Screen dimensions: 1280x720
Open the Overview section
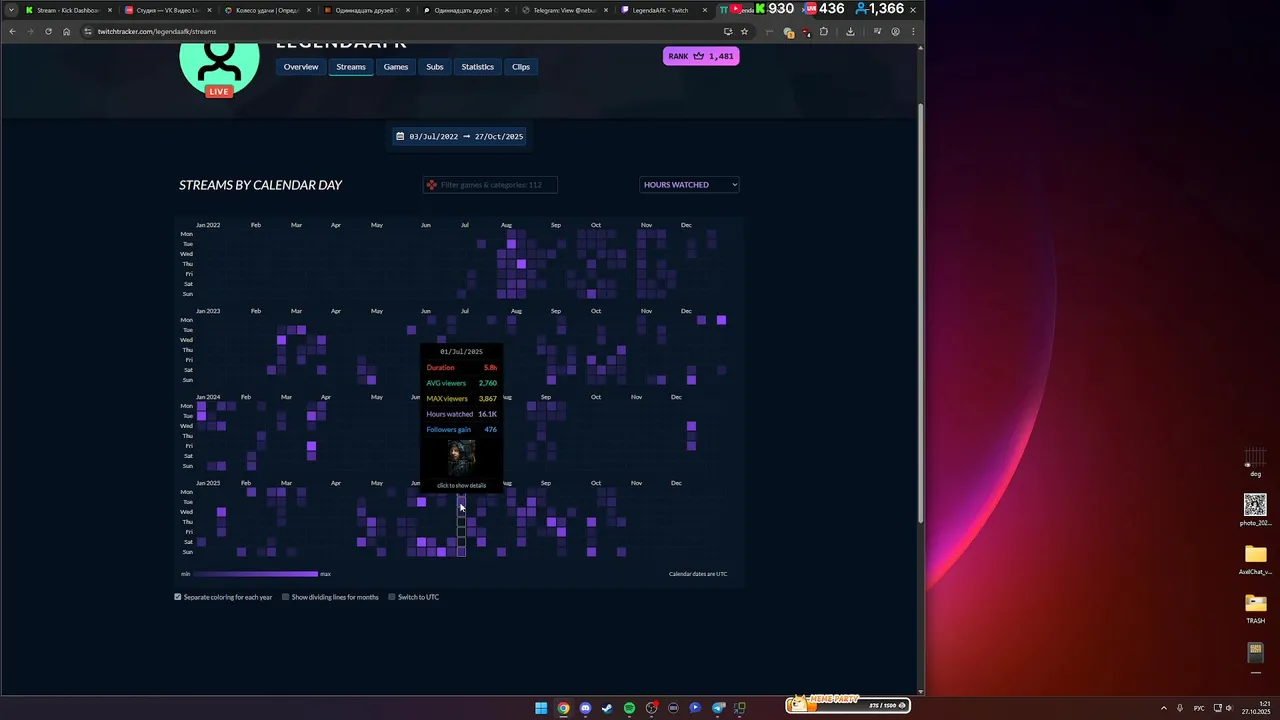[x=301, y=67]
